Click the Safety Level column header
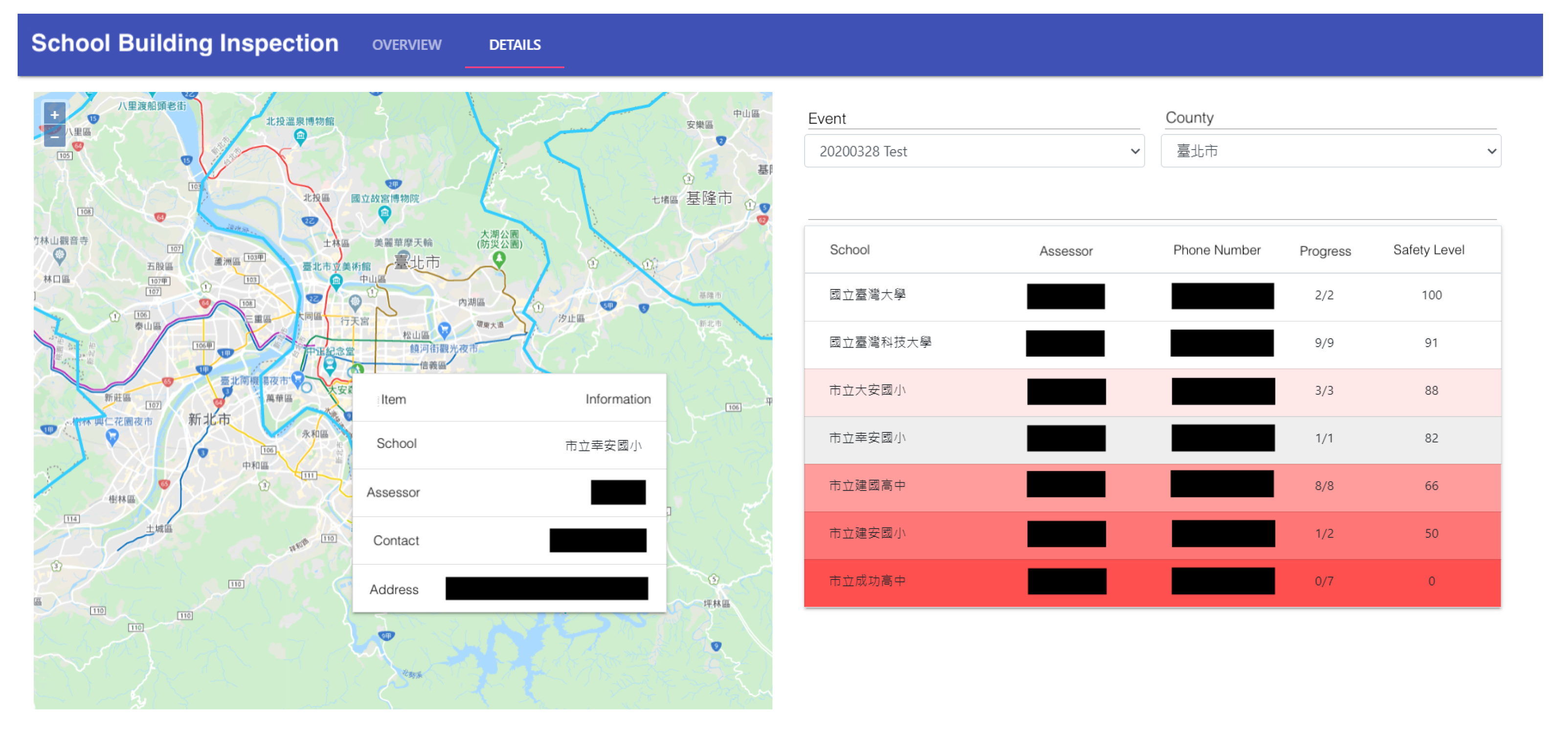1568x735 pixels. tap(1428, 250)
